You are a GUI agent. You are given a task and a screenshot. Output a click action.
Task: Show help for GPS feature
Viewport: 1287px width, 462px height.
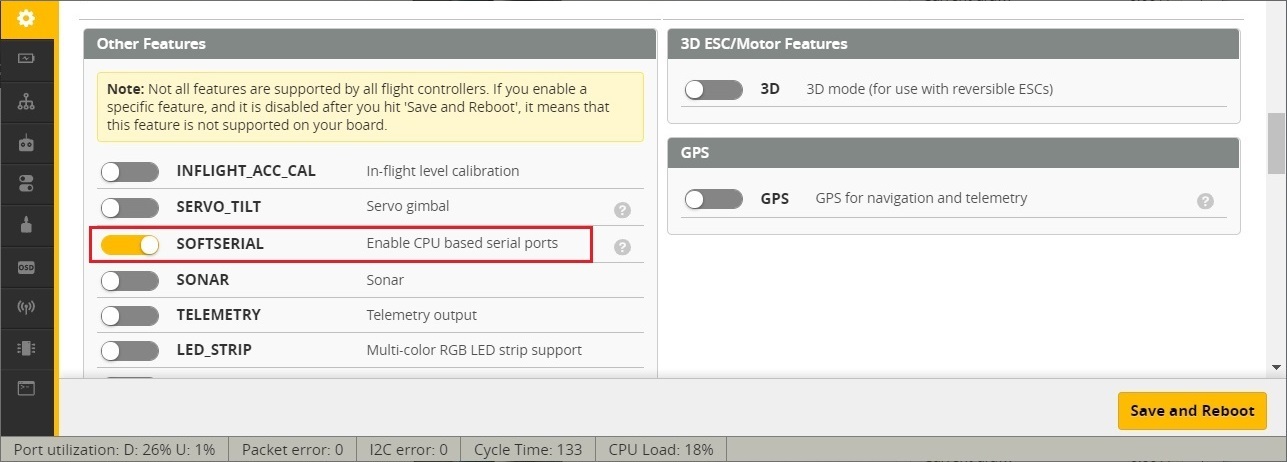[1205, 201]
